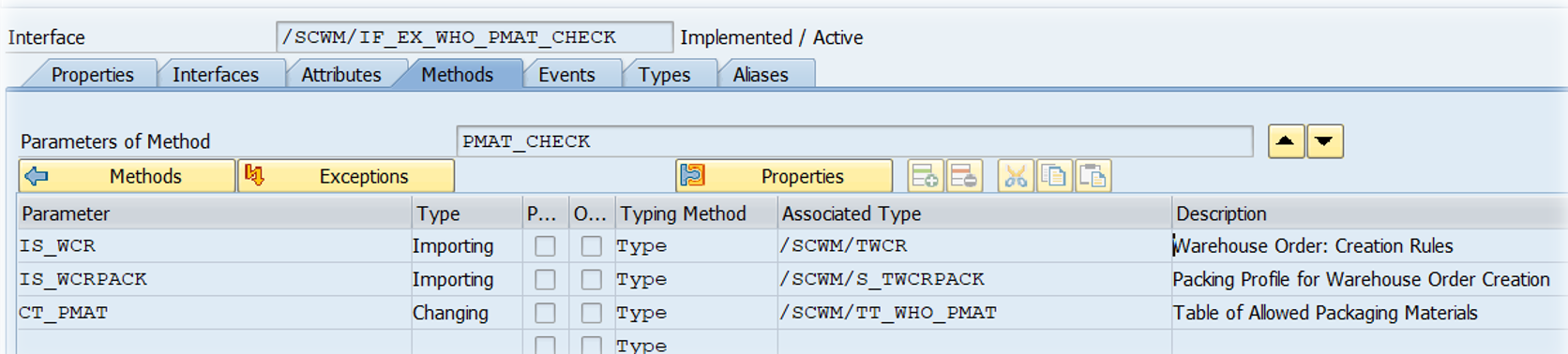1568x354 pixels.
Task: Go to previous method with up arrow
Action: (x=1286, y=141)
